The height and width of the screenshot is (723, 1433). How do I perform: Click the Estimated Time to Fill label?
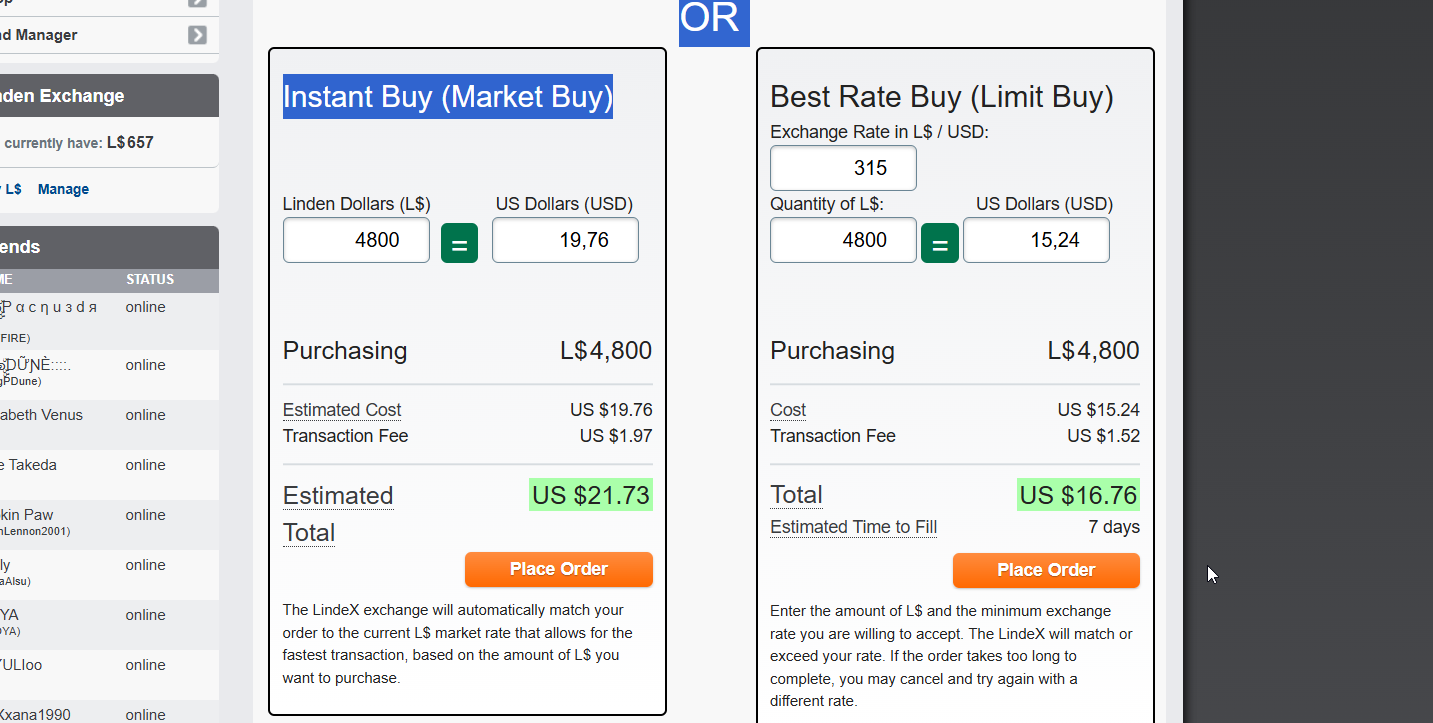click(x=853, y=527)
